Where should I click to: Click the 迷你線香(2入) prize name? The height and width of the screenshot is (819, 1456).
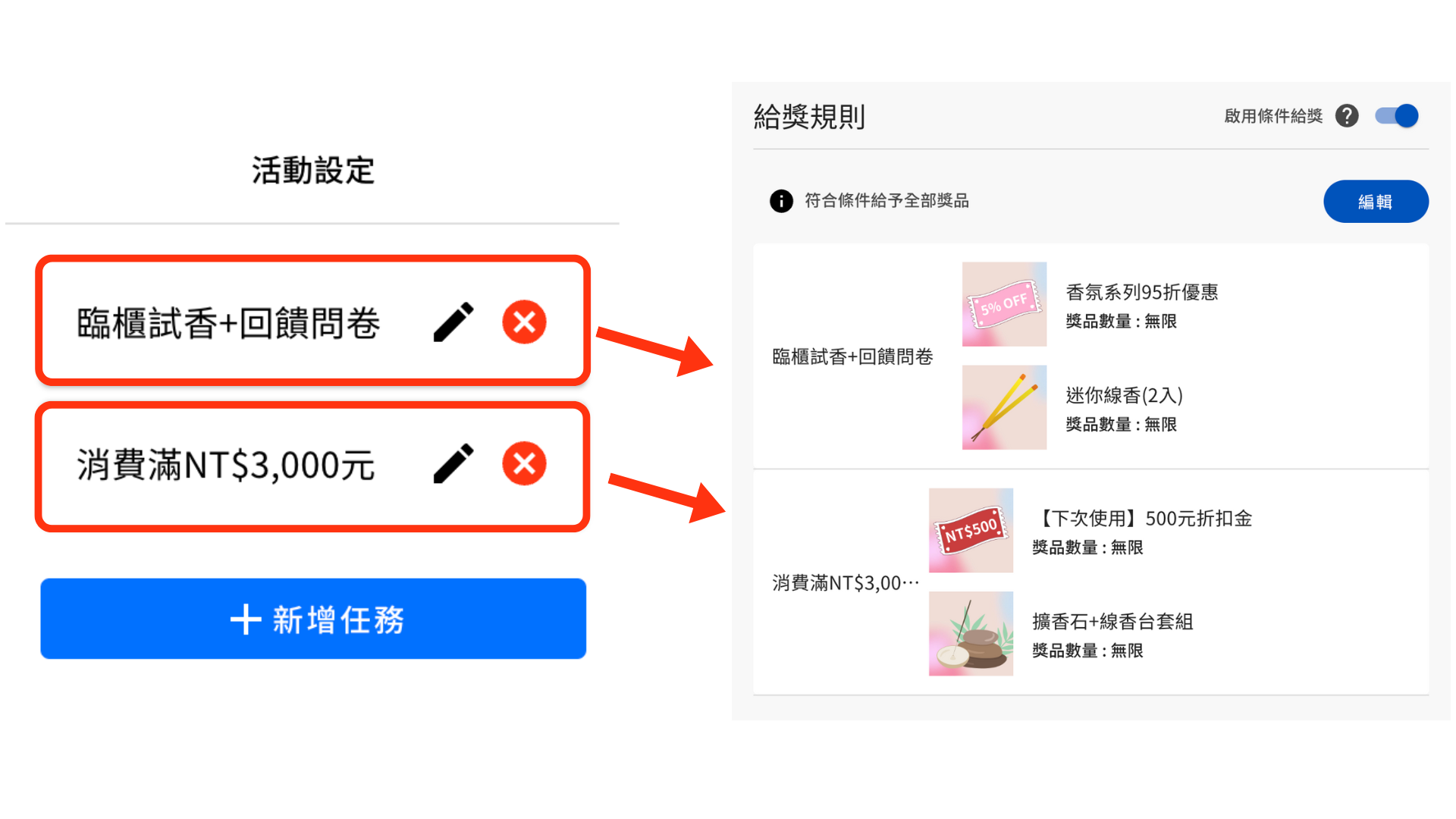click(1124, 395)
